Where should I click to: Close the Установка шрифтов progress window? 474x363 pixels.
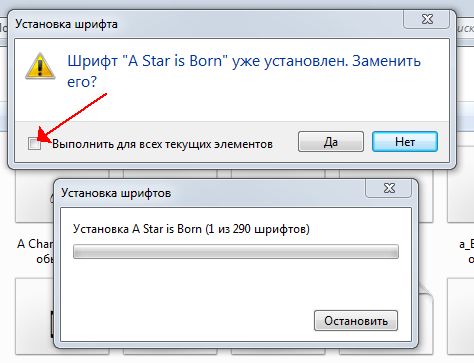(389, 188)
